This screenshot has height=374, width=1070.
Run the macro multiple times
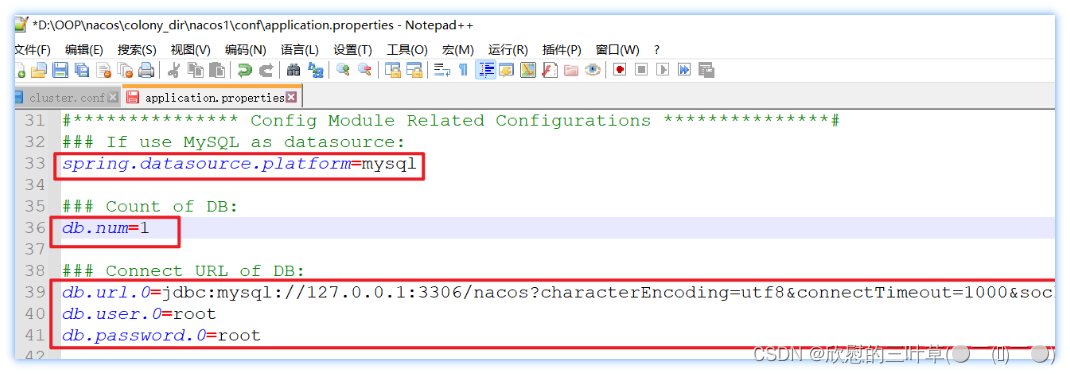pos(684,70)
